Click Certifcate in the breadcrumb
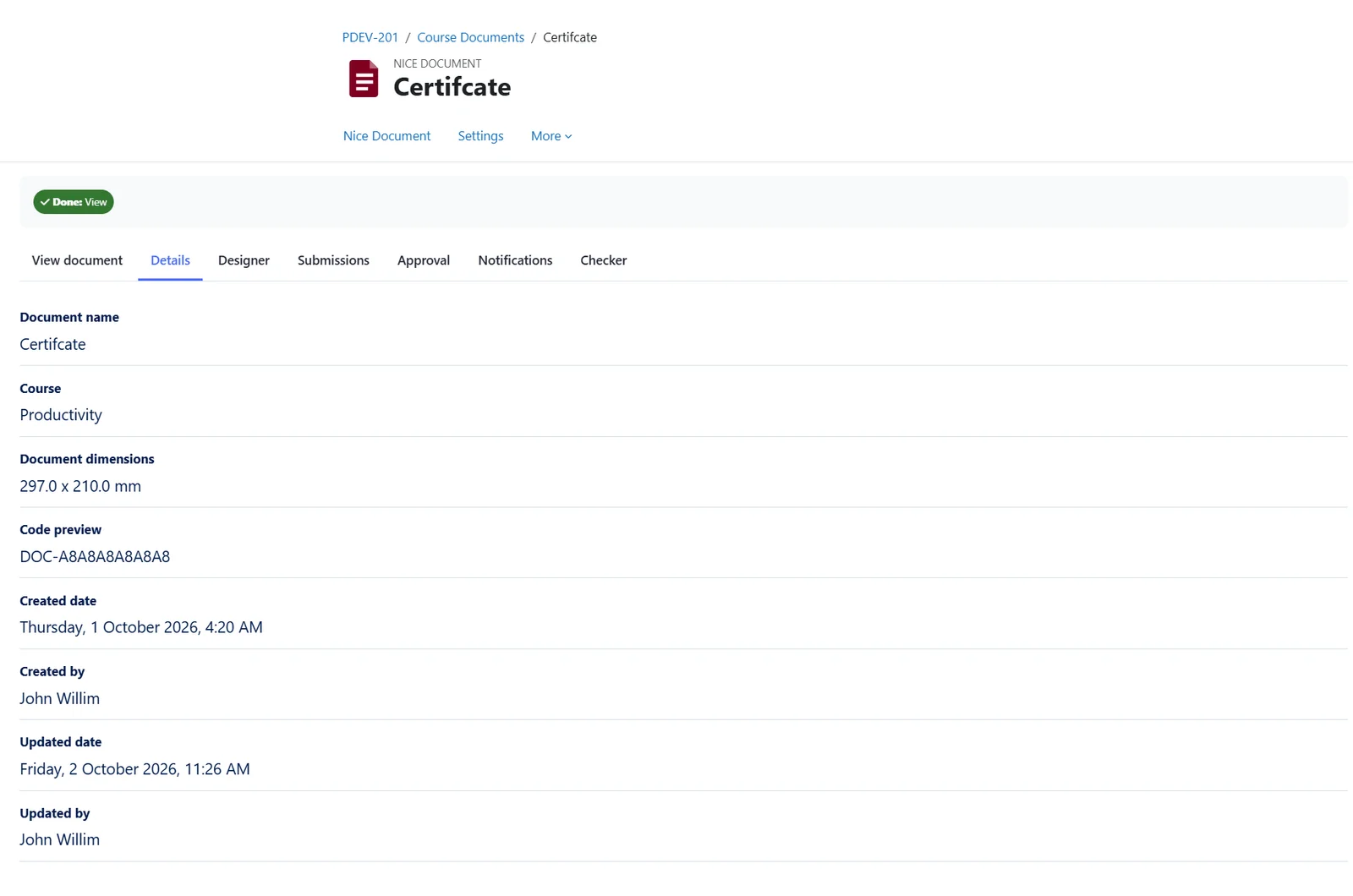Image resolution: width=1353 pixels, height=896 pixels. point(570,37)
